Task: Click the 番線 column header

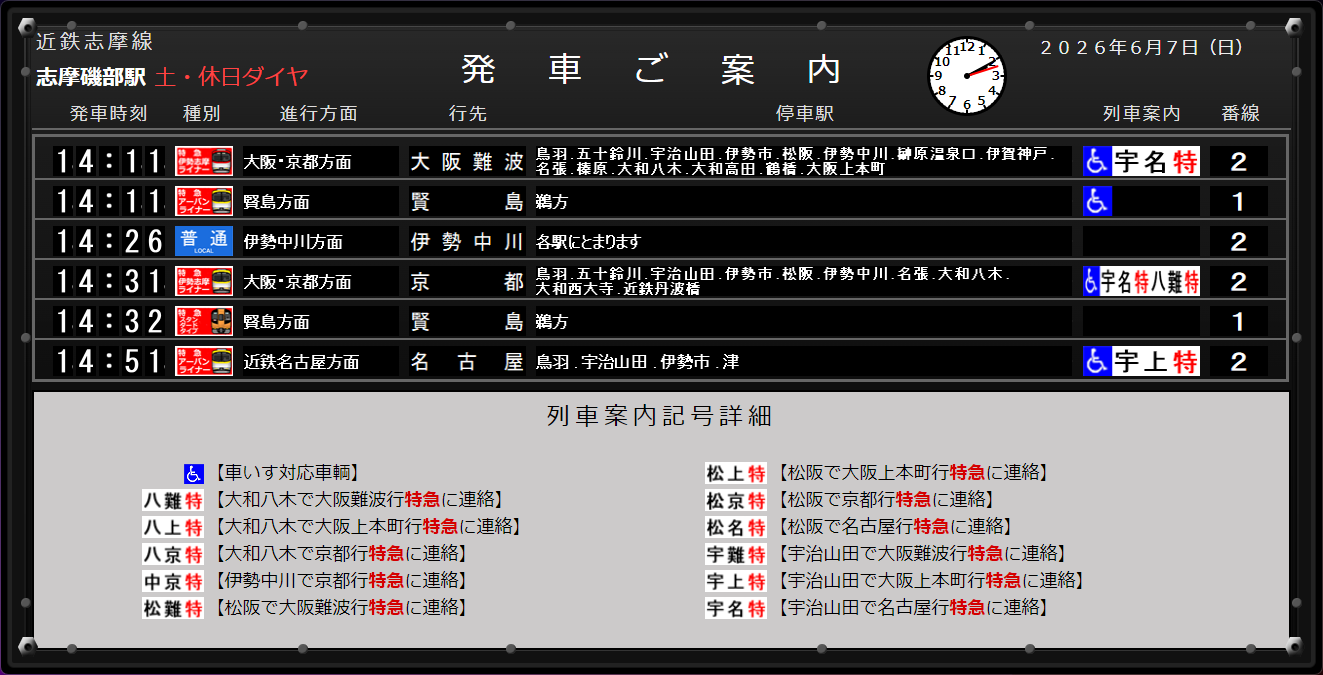Action: [x=1240, y=114]
